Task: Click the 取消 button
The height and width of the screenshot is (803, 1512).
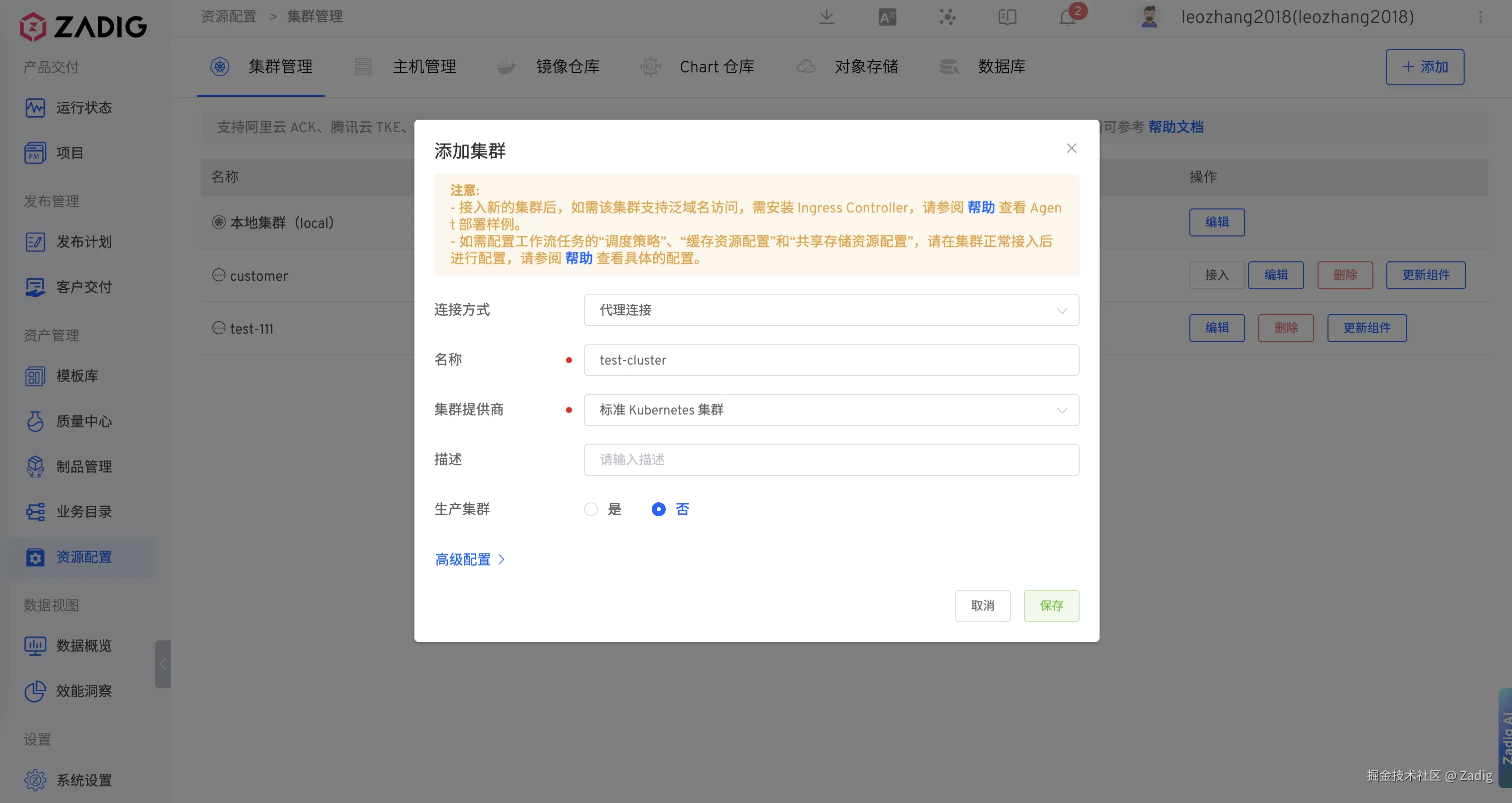Action: [982, 605]
